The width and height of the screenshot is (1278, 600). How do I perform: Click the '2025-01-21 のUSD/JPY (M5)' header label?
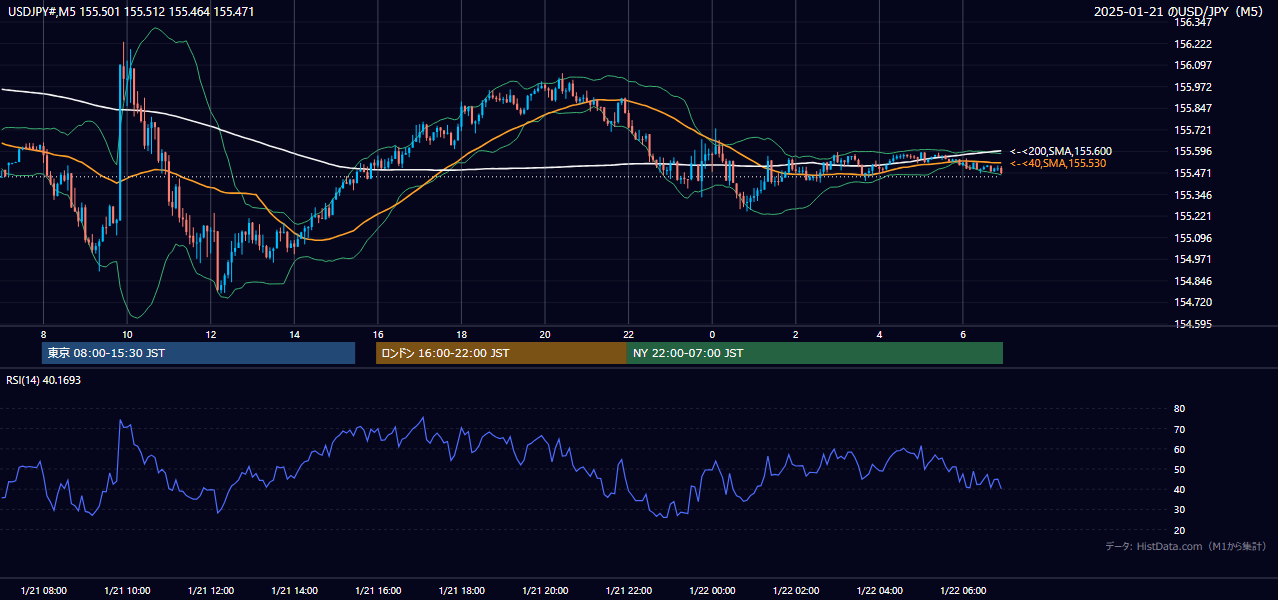click(x=1179, y=12)
